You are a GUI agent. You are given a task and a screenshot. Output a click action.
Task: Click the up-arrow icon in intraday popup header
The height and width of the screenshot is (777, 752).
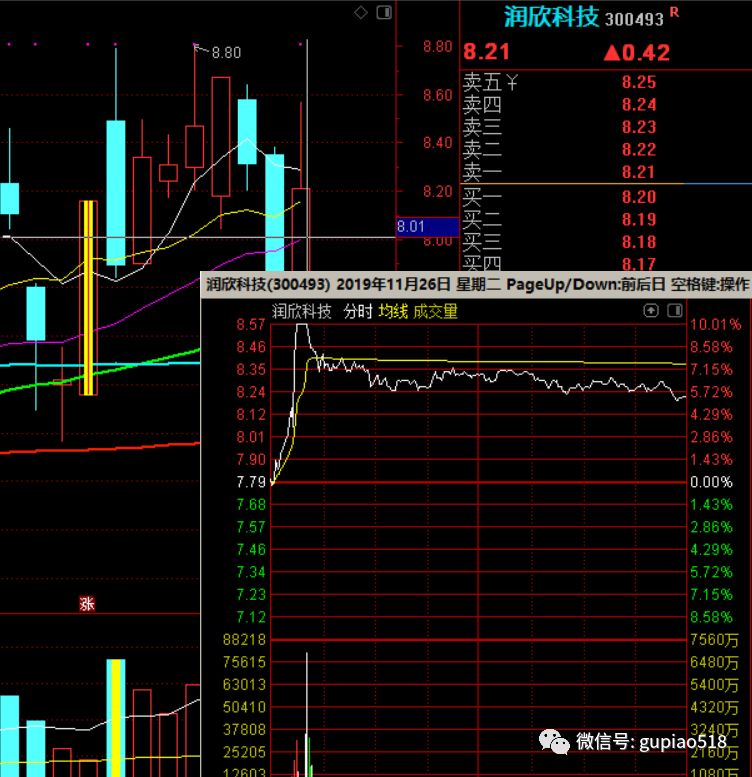(x=649, y=311)
